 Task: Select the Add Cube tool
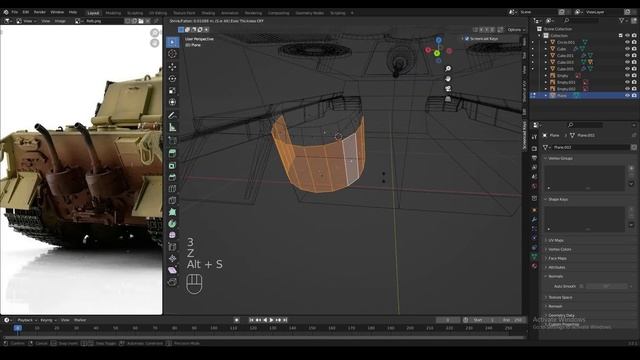172,140
